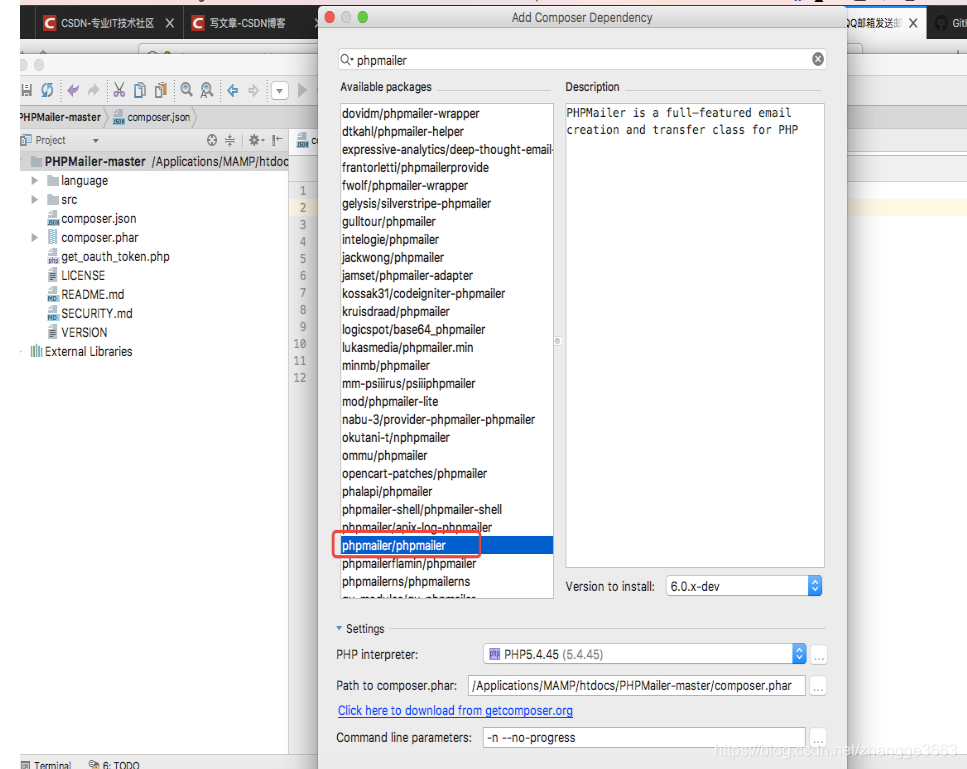
Task: Open the Terminal tool window
Action: pos(46,764)
